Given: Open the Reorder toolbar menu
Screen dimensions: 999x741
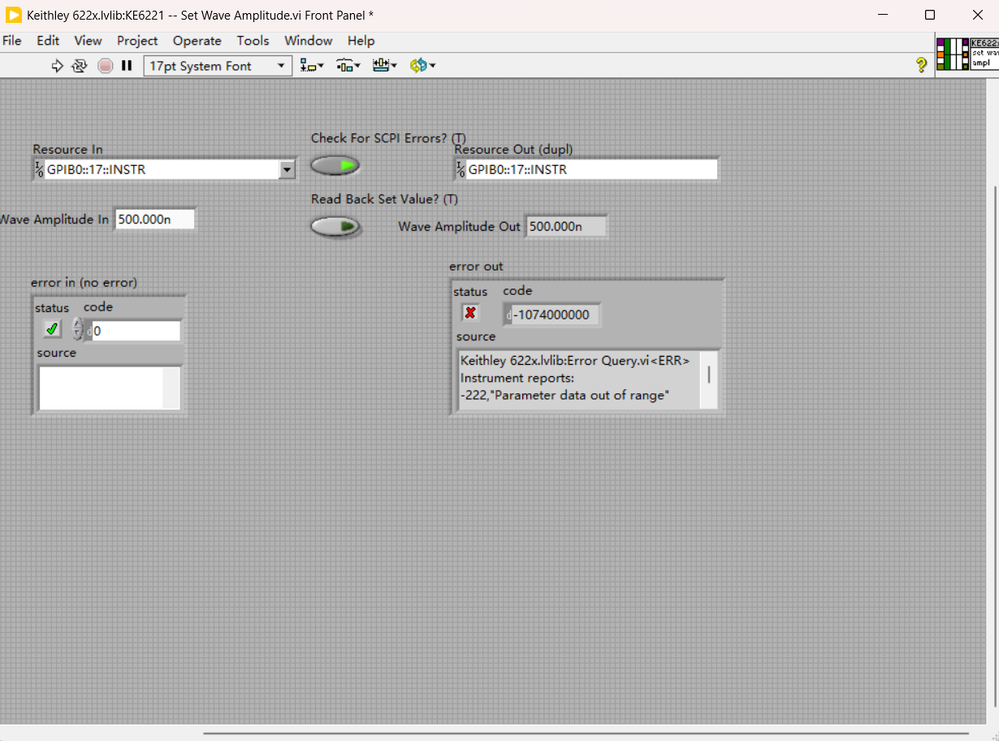Looking at the screenshot, I should coord(422,66).
